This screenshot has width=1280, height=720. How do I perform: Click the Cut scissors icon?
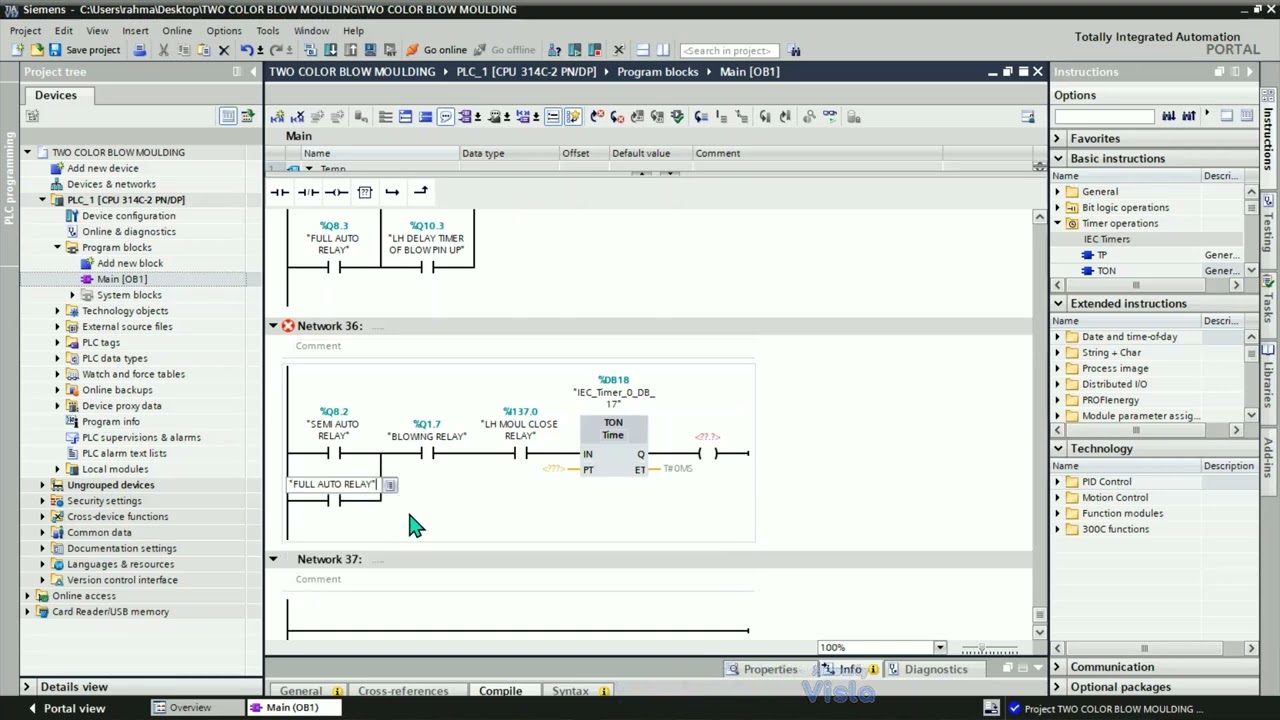pos(163,50)
